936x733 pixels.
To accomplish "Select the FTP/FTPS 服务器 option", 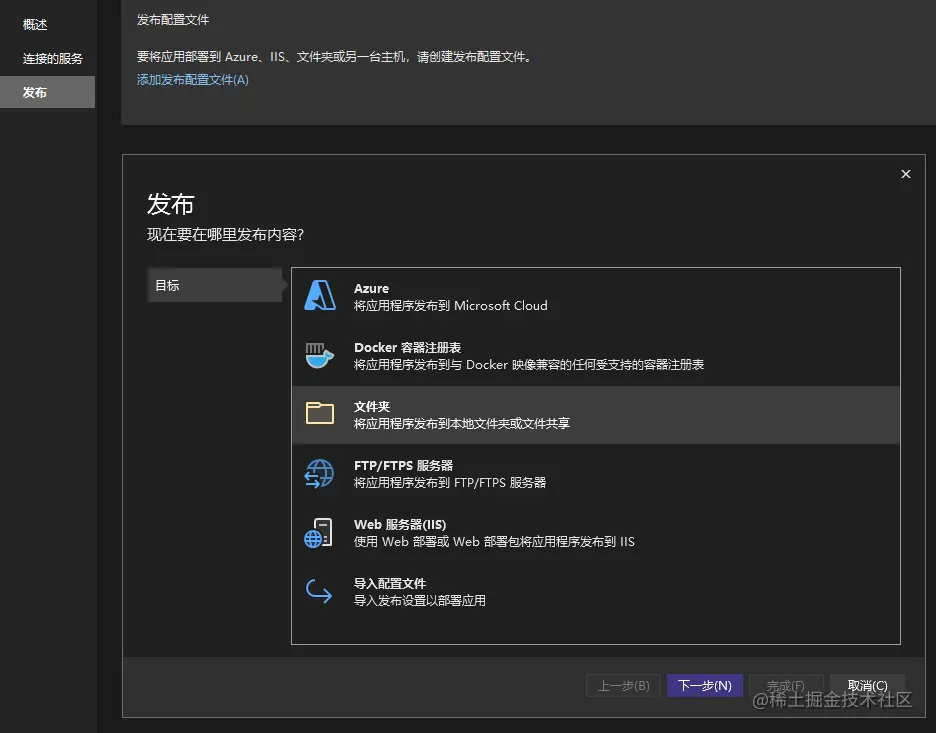I will click(x=550, y=472).
